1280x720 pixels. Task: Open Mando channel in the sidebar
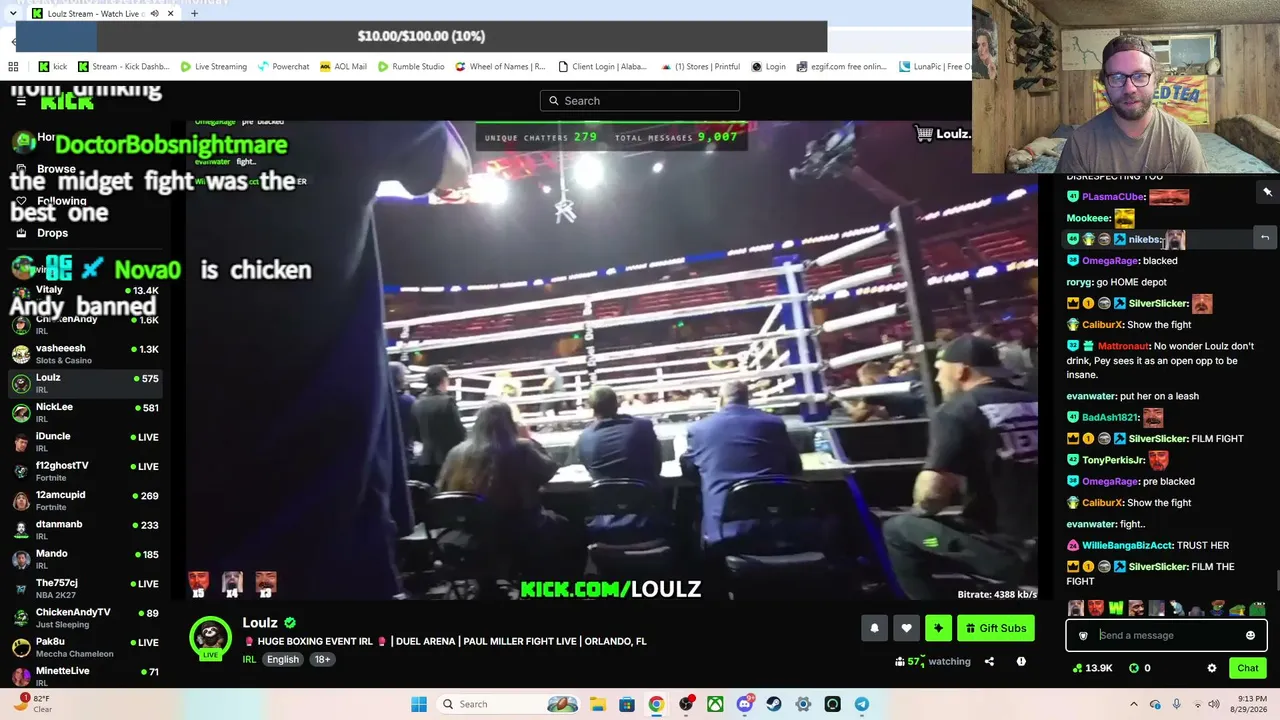85,558
